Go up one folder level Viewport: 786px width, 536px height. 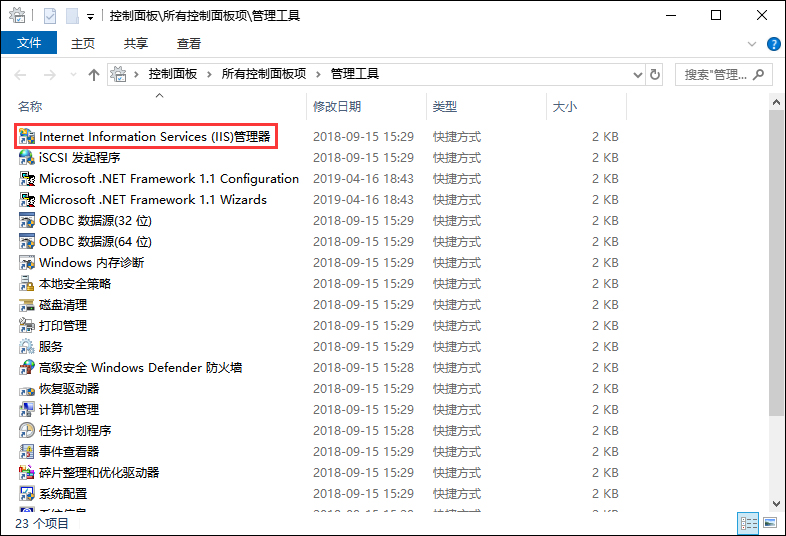[x=94, y=75]
